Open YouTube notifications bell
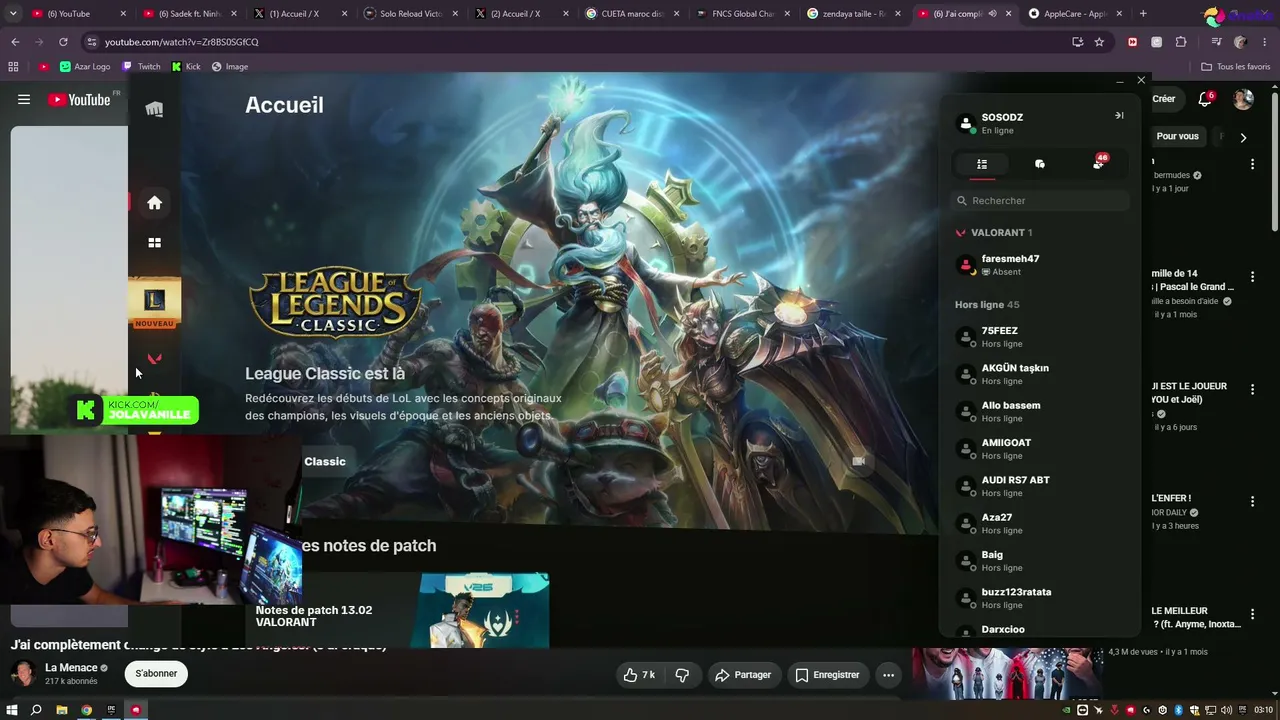The image size is (1280, 720). 1205,99
